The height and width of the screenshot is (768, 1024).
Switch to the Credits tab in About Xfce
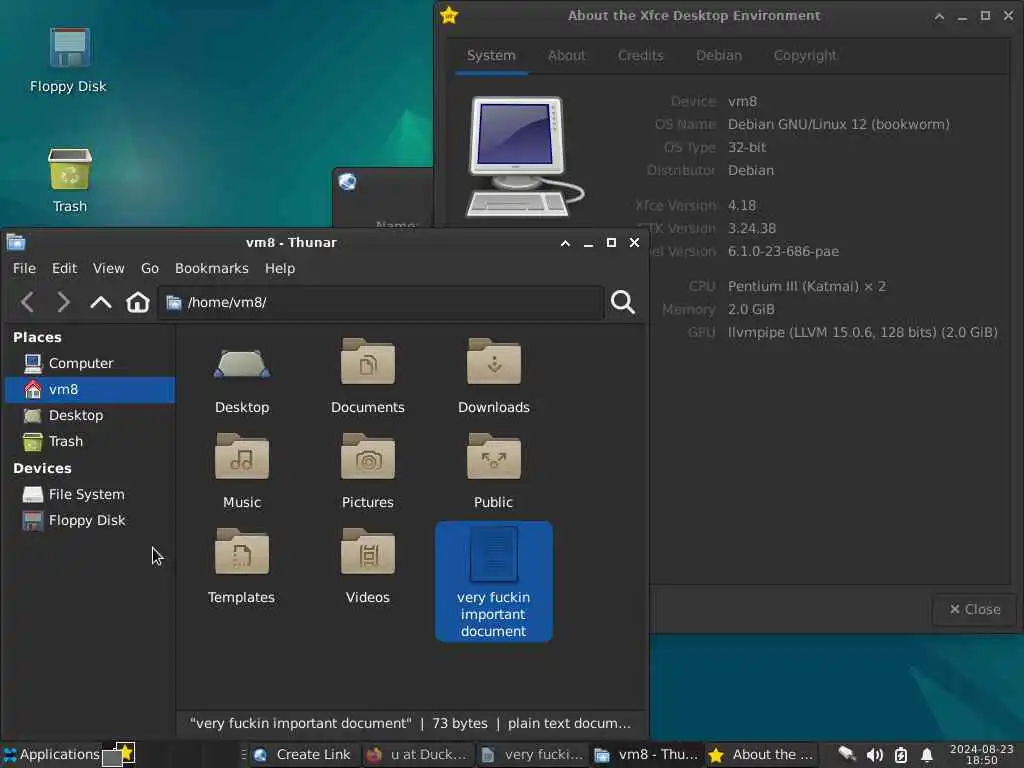point(640,56)
